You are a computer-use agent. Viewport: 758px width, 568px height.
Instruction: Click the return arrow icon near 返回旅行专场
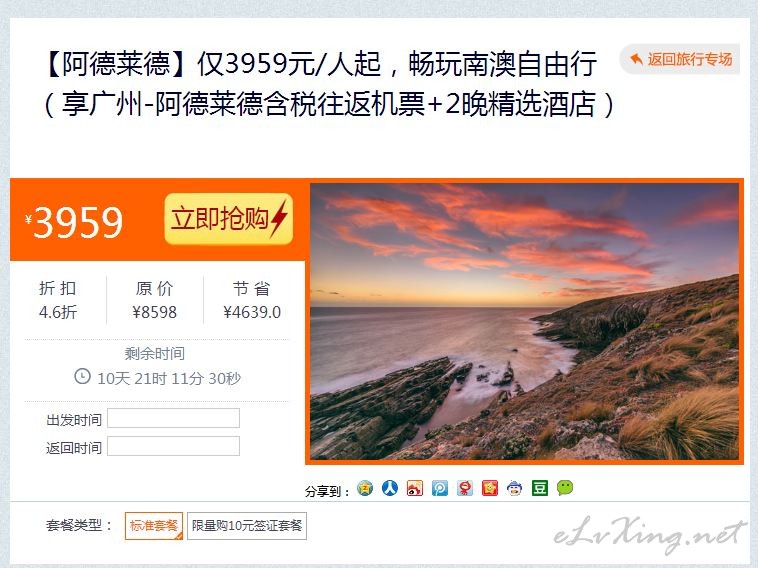[x=636, y=59]
